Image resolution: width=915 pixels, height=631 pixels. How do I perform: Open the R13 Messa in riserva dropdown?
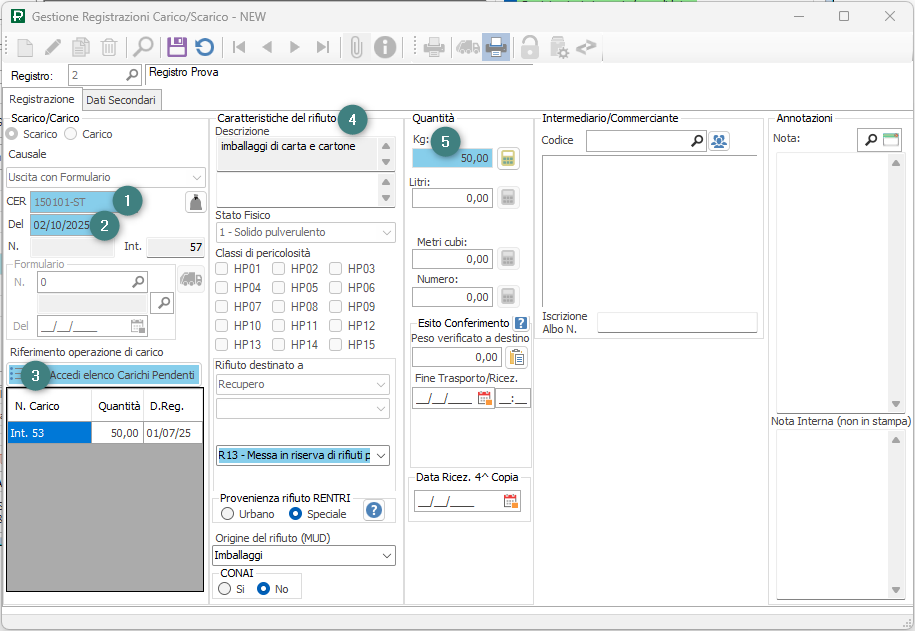380,456
